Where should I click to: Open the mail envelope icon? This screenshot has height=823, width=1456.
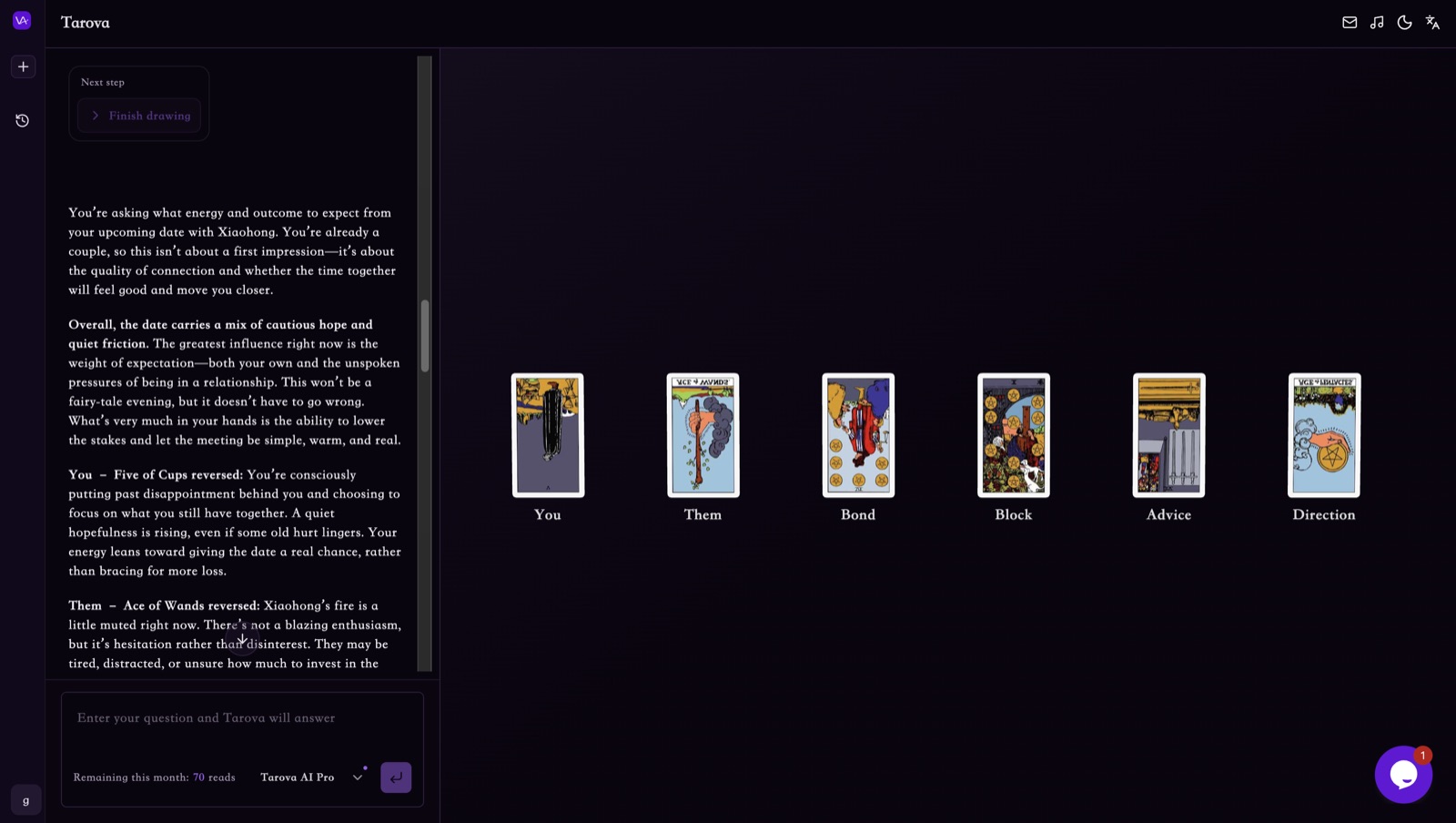tap(1350, 23)
